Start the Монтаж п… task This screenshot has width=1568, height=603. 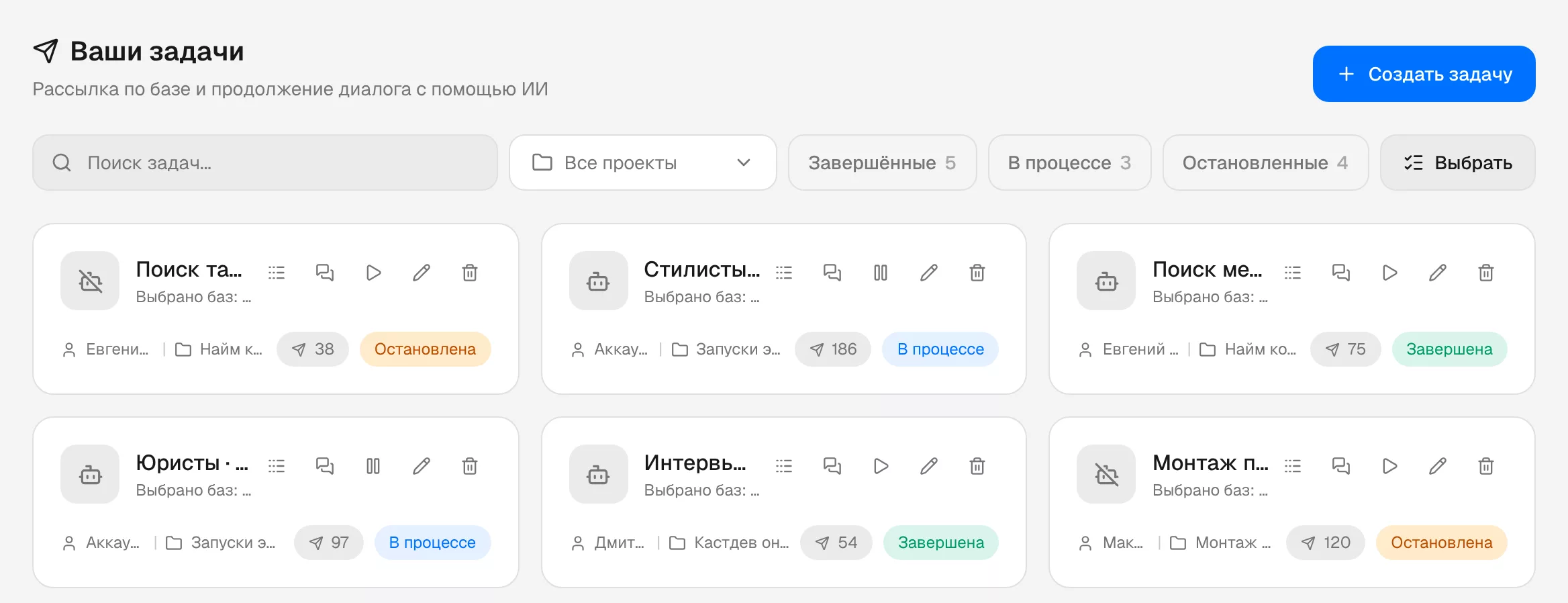tap(1389, 466)
